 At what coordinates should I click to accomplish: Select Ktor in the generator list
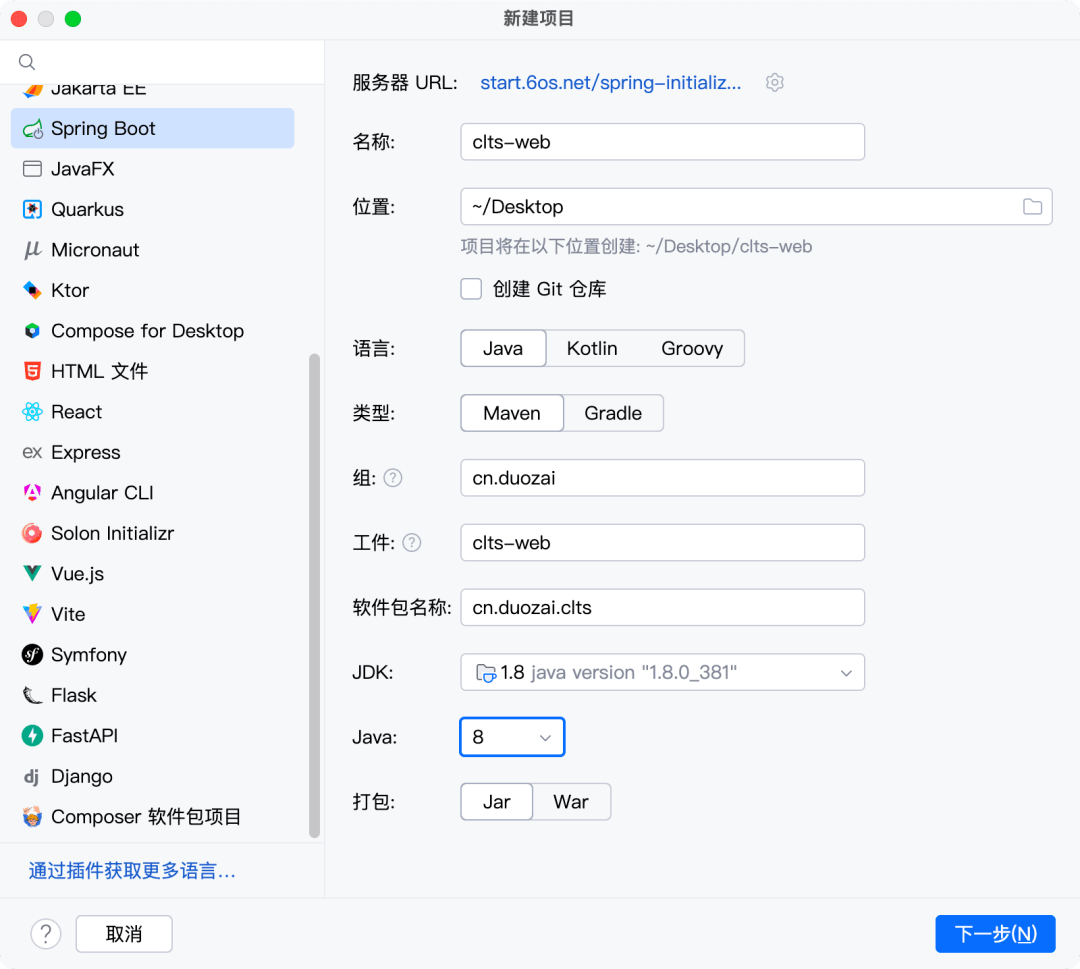click(x=152, y=291)
